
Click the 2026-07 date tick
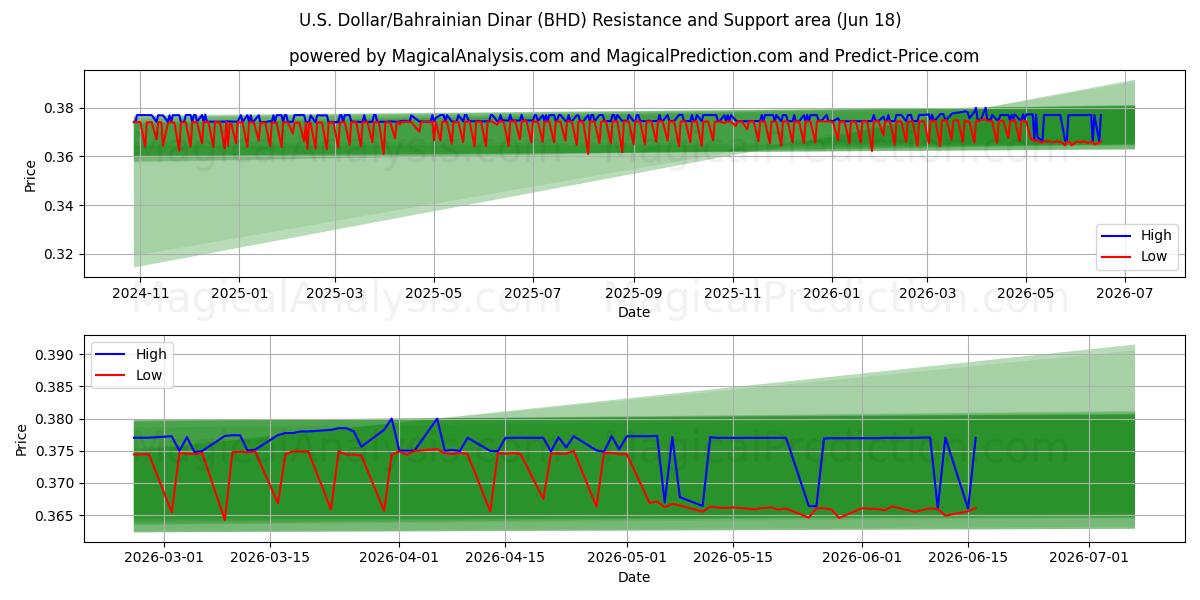(1126, 293)
